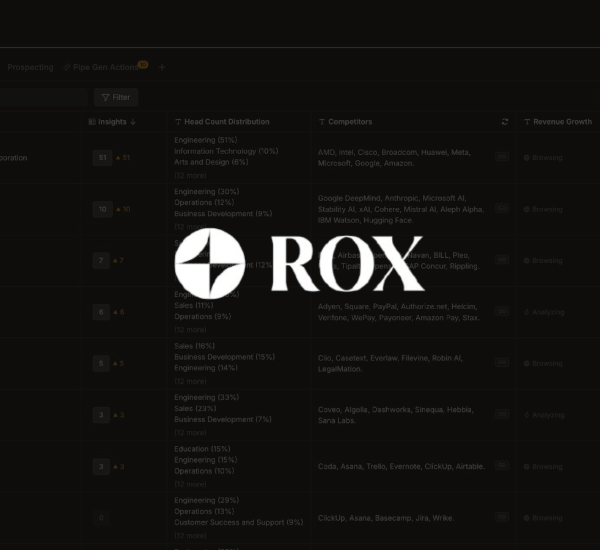Sort by the Insights column header

112,122
